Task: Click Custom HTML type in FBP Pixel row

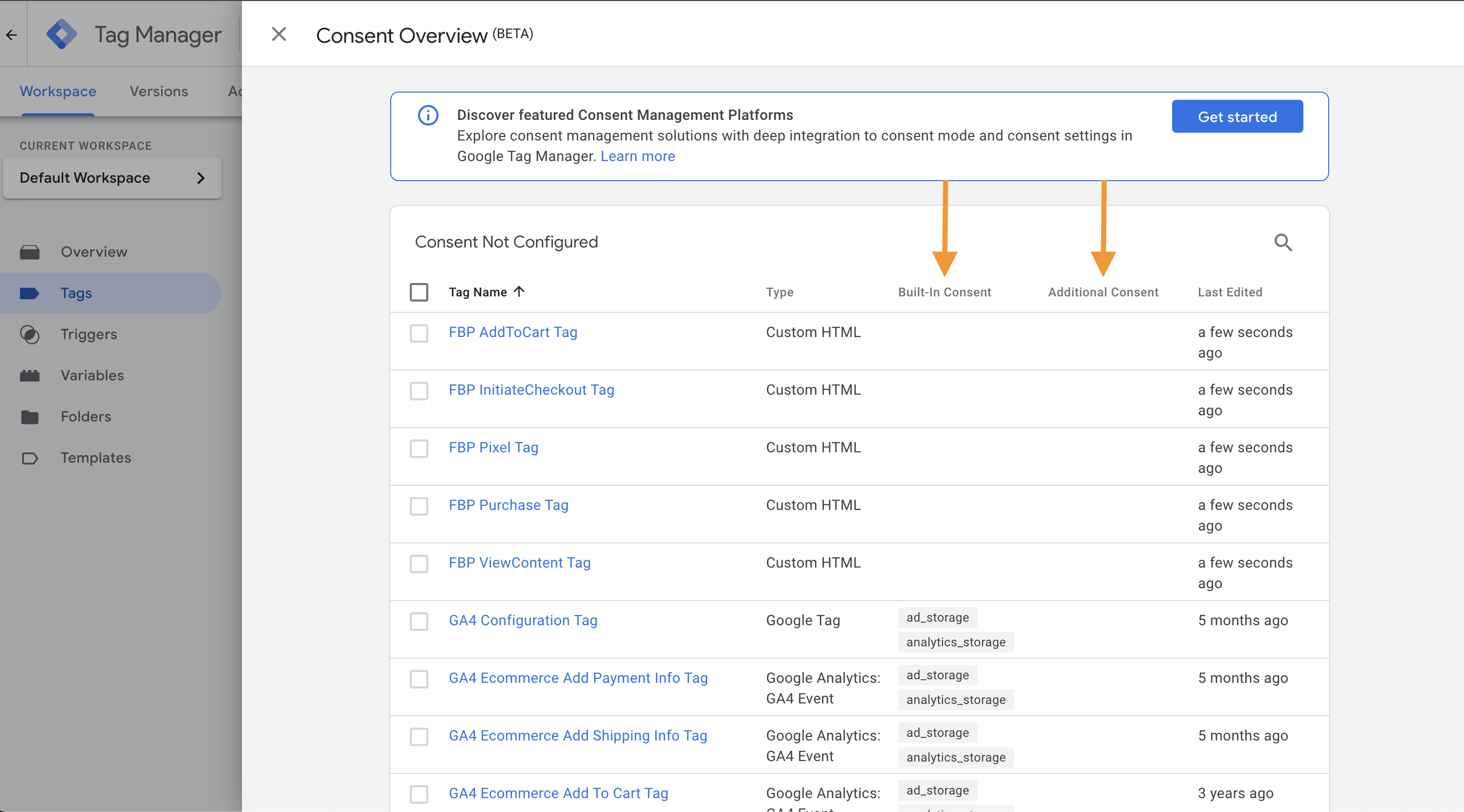Action: 813,448
